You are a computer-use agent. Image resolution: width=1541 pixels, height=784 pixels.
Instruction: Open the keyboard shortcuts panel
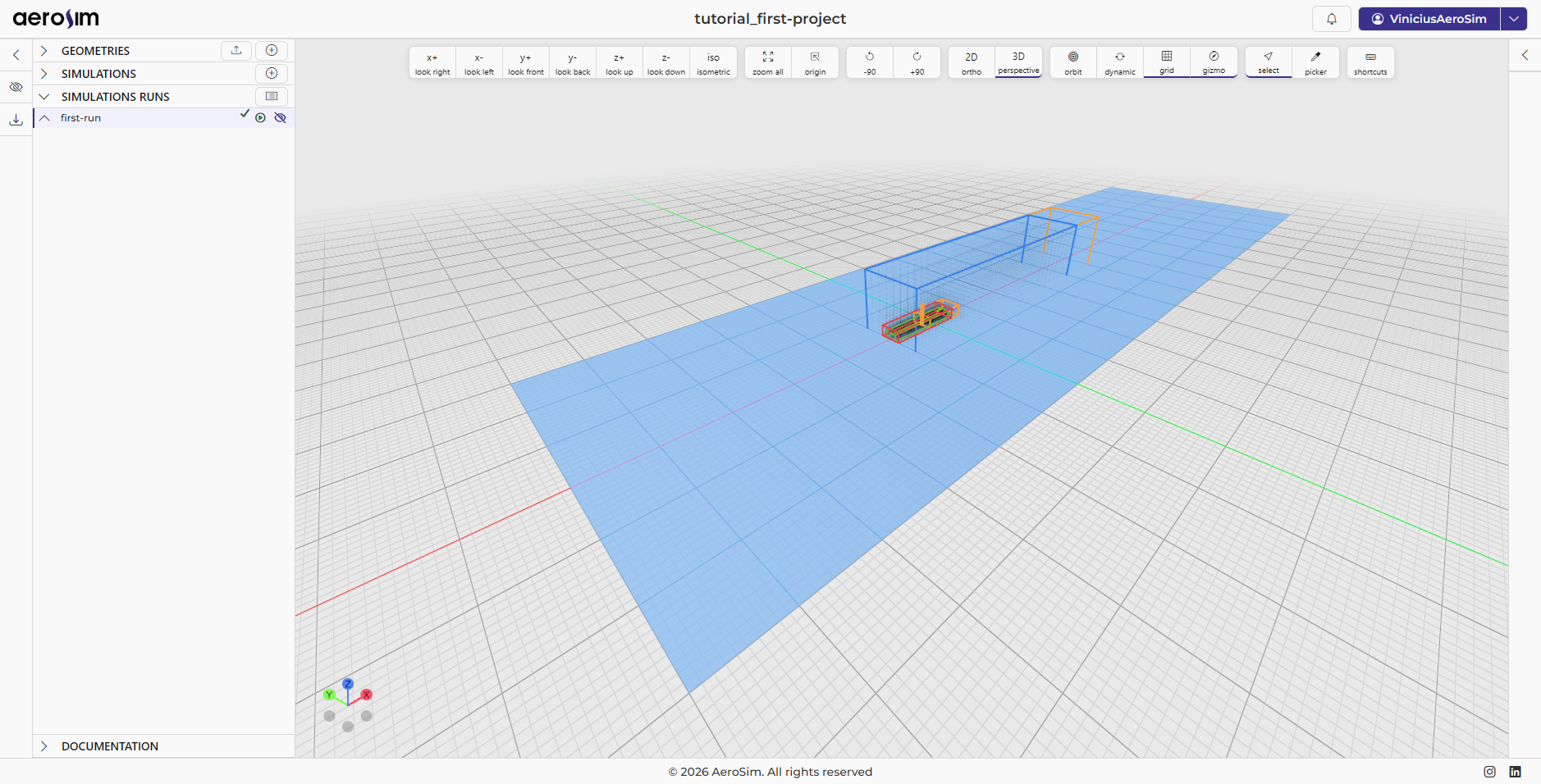tap(1370, 63)
